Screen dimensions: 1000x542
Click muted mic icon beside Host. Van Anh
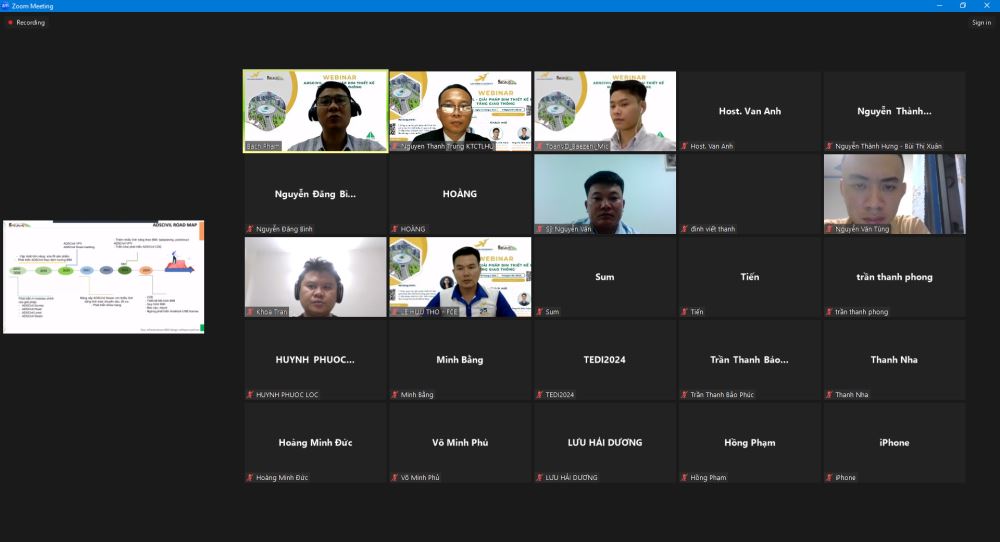[x=684, y=146]
